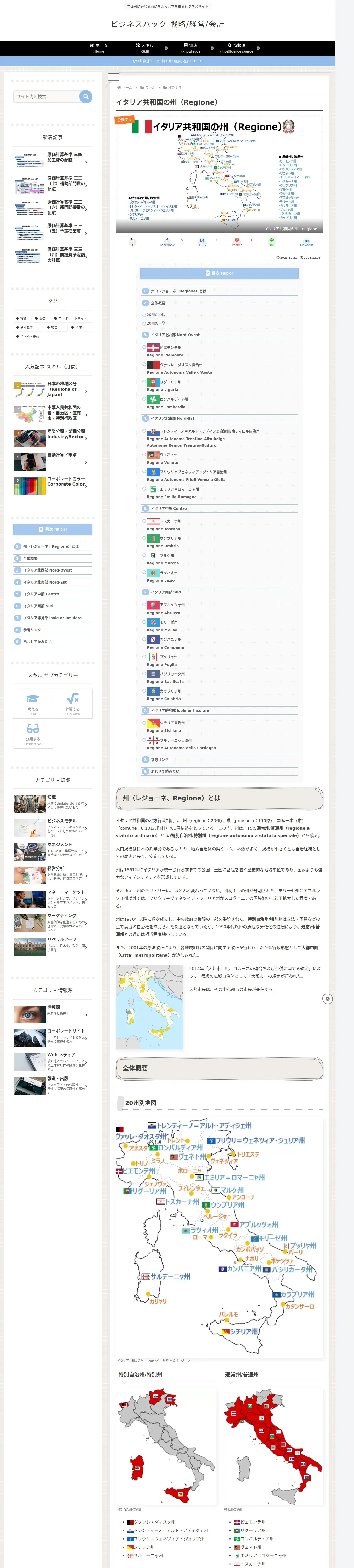354x1568 pixels.
Task: Open the 考える (Think) subcategory icon
Action: [x=33, y=699]
